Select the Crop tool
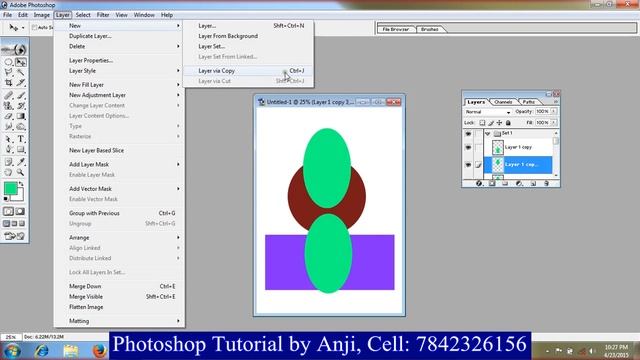Screen dimensions: 640x360 pyautogui.click(x=8, y=82)
